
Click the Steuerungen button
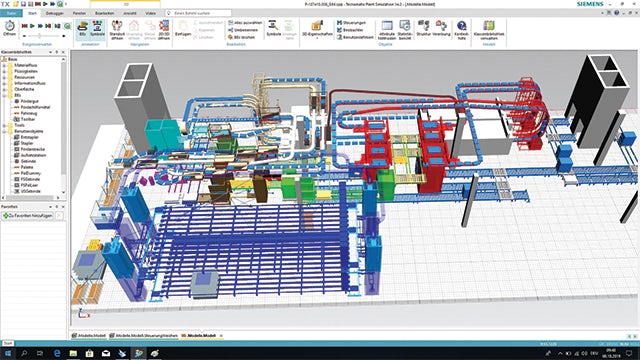click(x=351, y=23)
